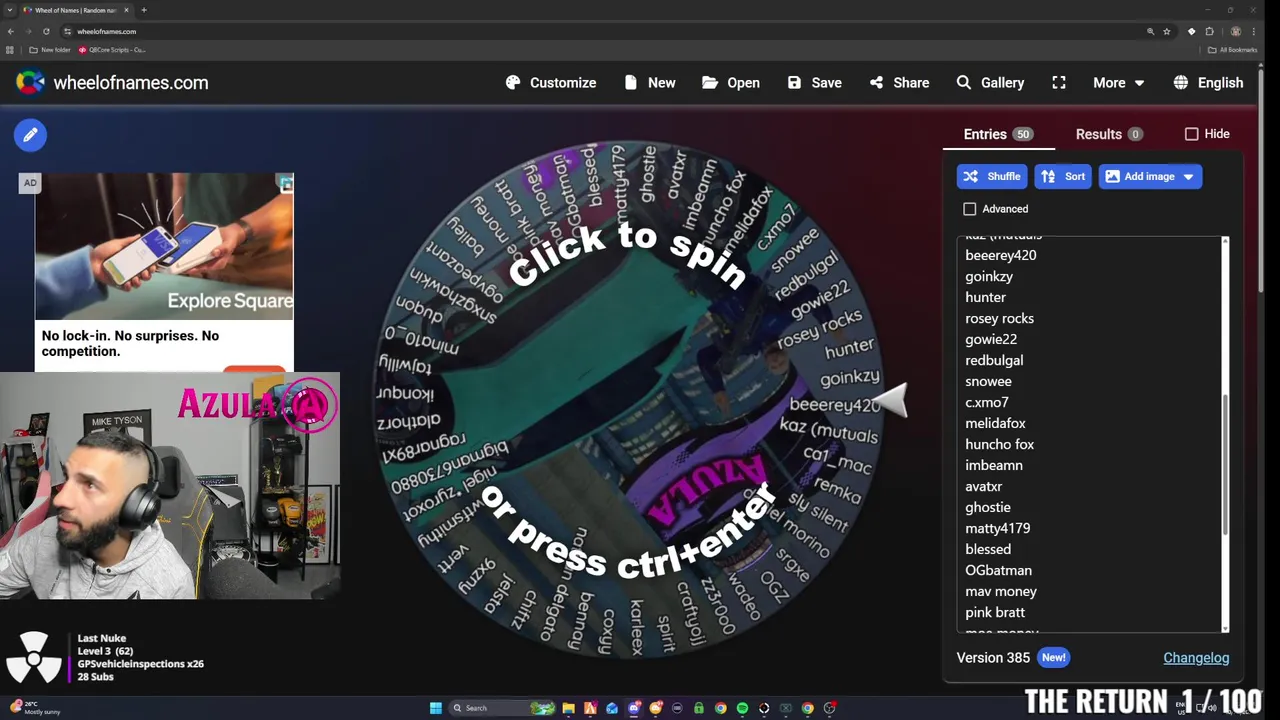Screen dimensions: 1280x720
Task: Expand the Add image dropdown arrow
Action: (x=1188, y=177)
